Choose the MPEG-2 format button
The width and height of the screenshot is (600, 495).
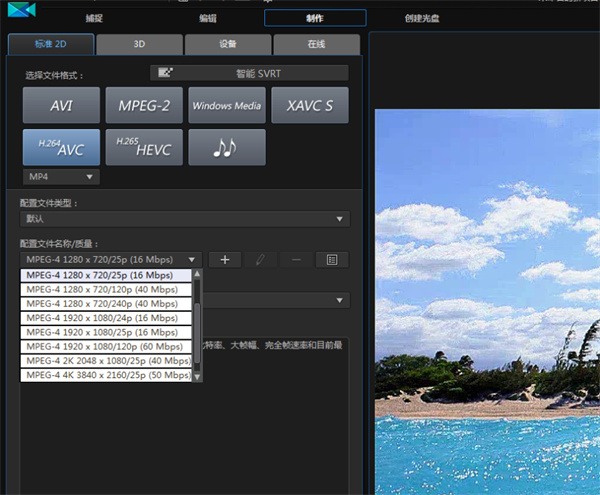144,105
